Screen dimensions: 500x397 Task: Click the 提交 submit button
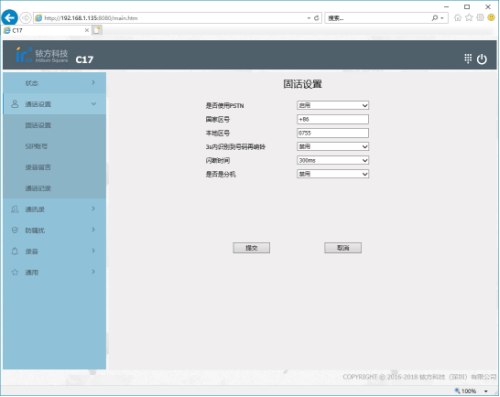251,248
